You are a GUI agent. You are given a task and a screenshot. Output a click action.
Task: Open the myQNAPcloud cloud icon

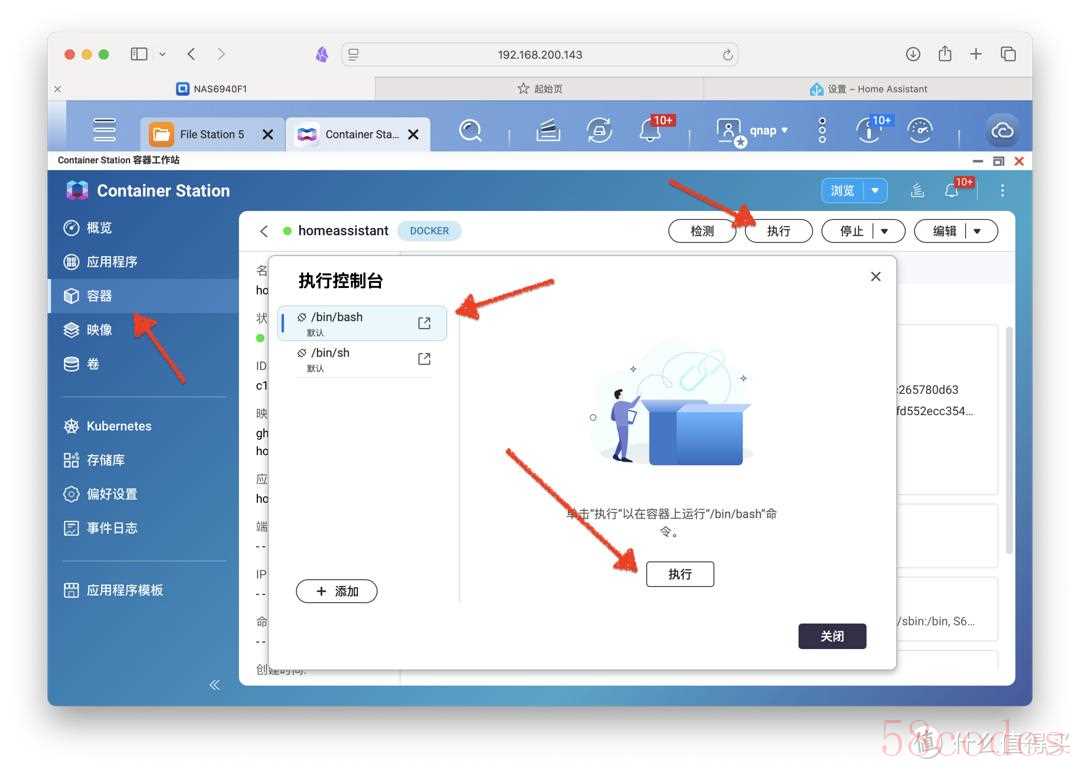tap(1002, 130)
